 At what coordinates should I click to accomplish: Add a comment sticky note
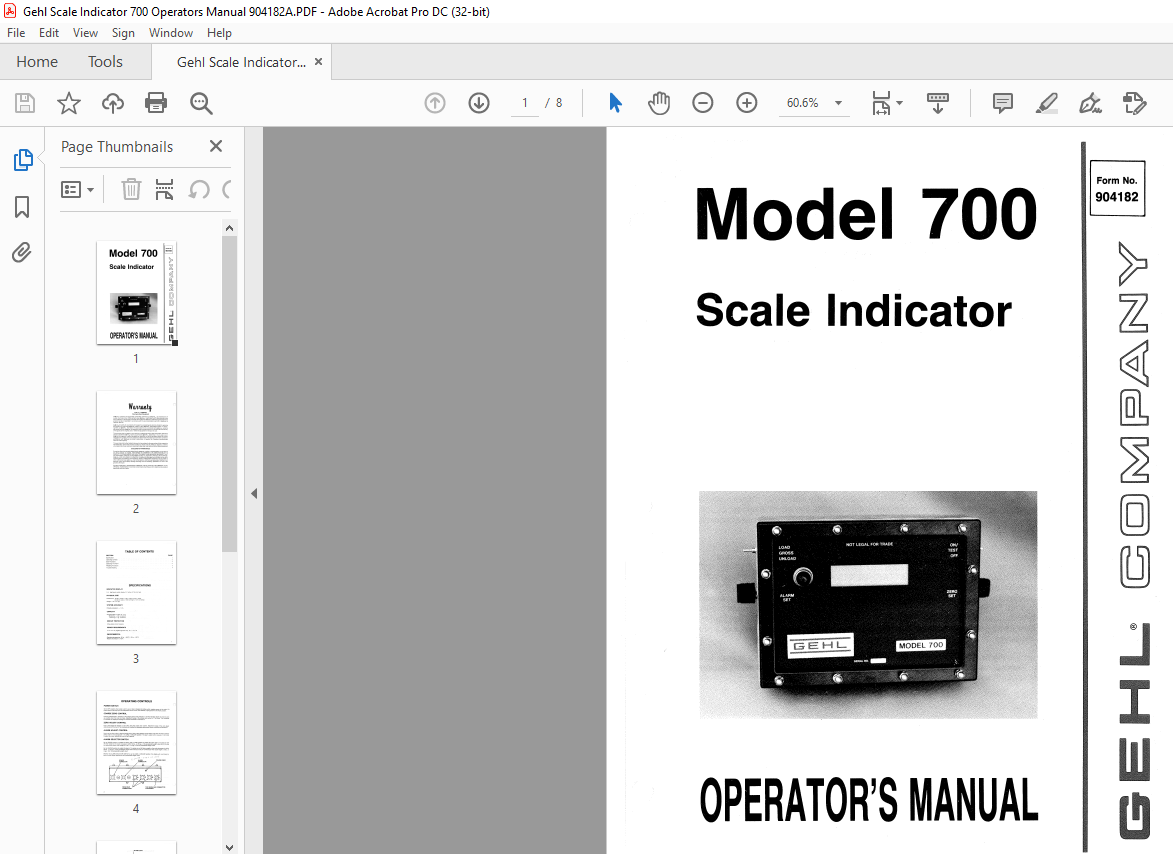(x=1002, y=103)
